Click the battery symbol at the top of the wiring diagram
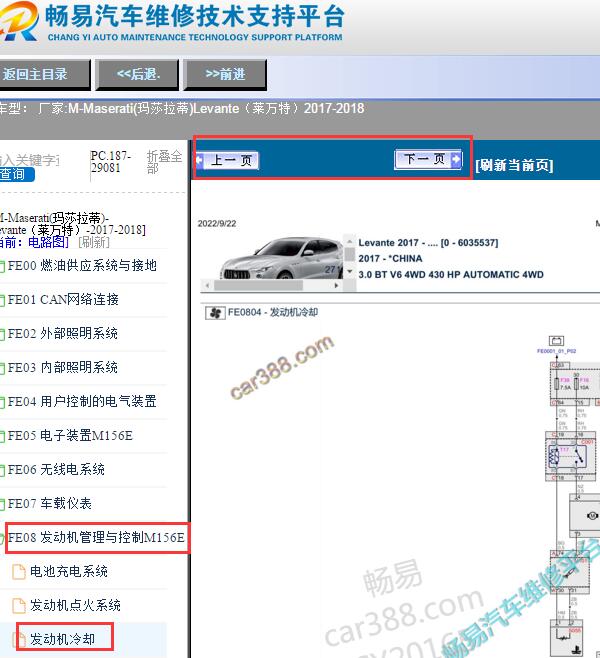Image resolution: width=600 pixels, height=658 pixels. [x=556, y=340]
